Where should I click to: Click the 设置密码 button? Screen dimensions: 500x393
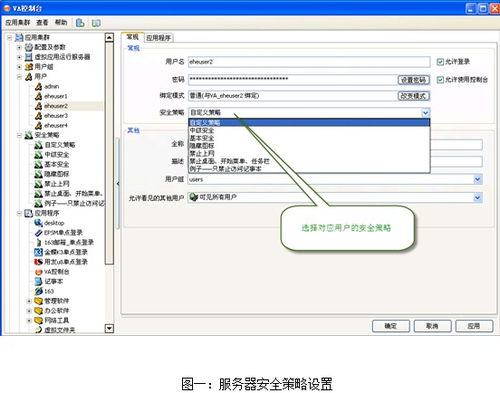(x=413, y=80)
